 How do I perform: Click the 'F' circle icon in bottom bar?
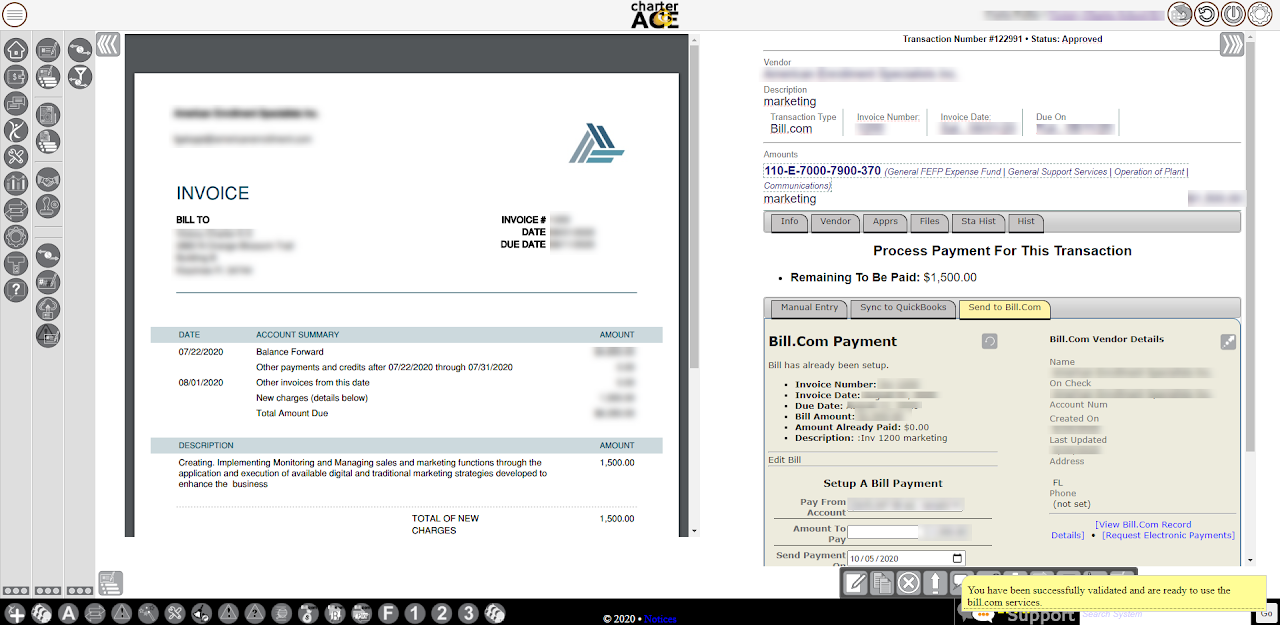coord(389,613)
